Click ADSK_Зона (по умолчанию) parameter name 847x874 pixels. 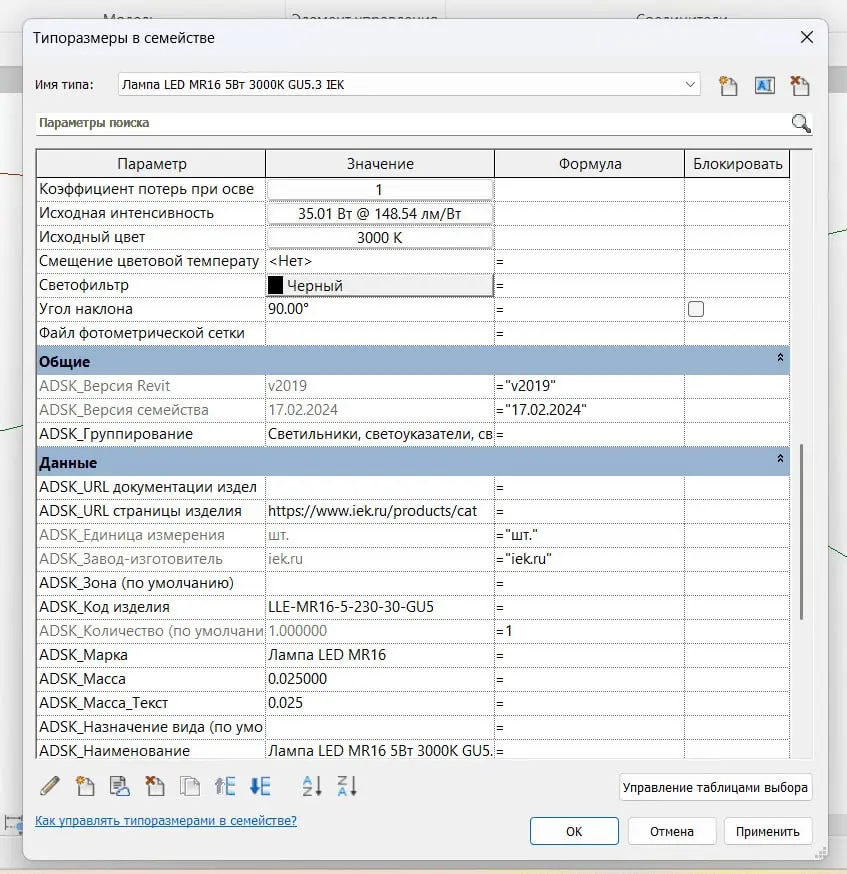pyautogui.click(x=137, y=583)
